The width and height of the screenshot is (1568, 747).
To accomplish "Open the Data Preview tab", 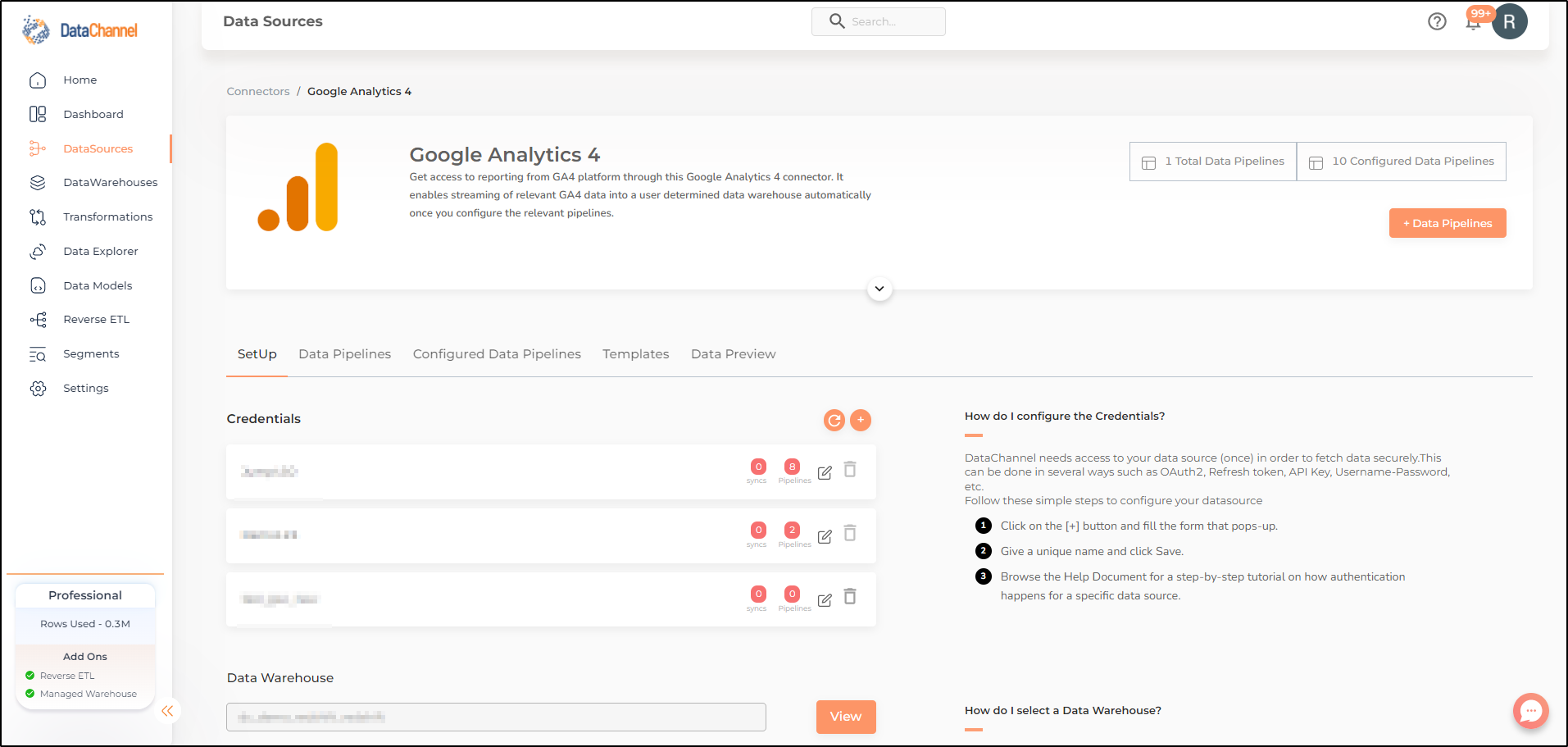I will tap(733, 354).
